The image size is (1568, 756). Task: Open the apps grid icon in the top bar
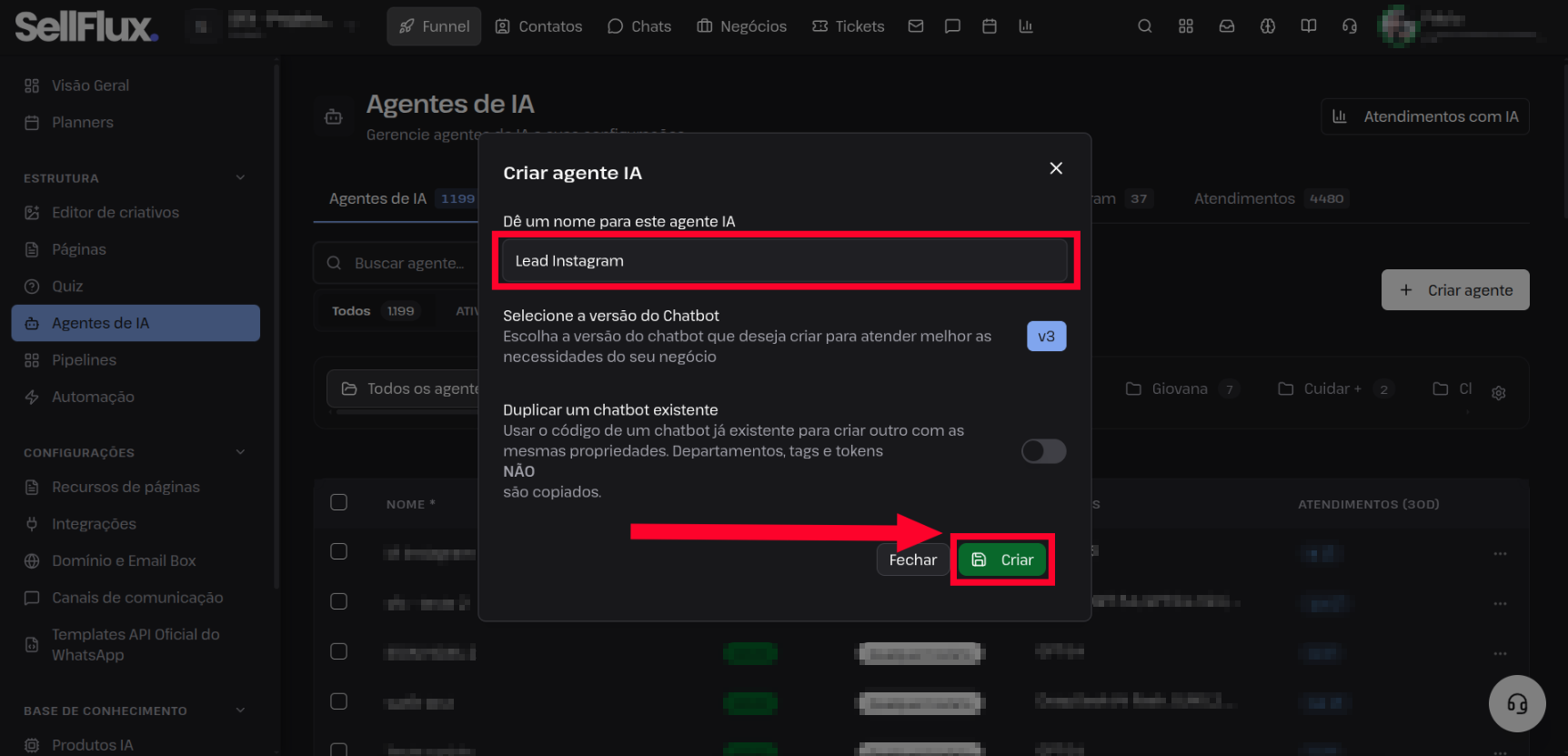coord(1186,26)
